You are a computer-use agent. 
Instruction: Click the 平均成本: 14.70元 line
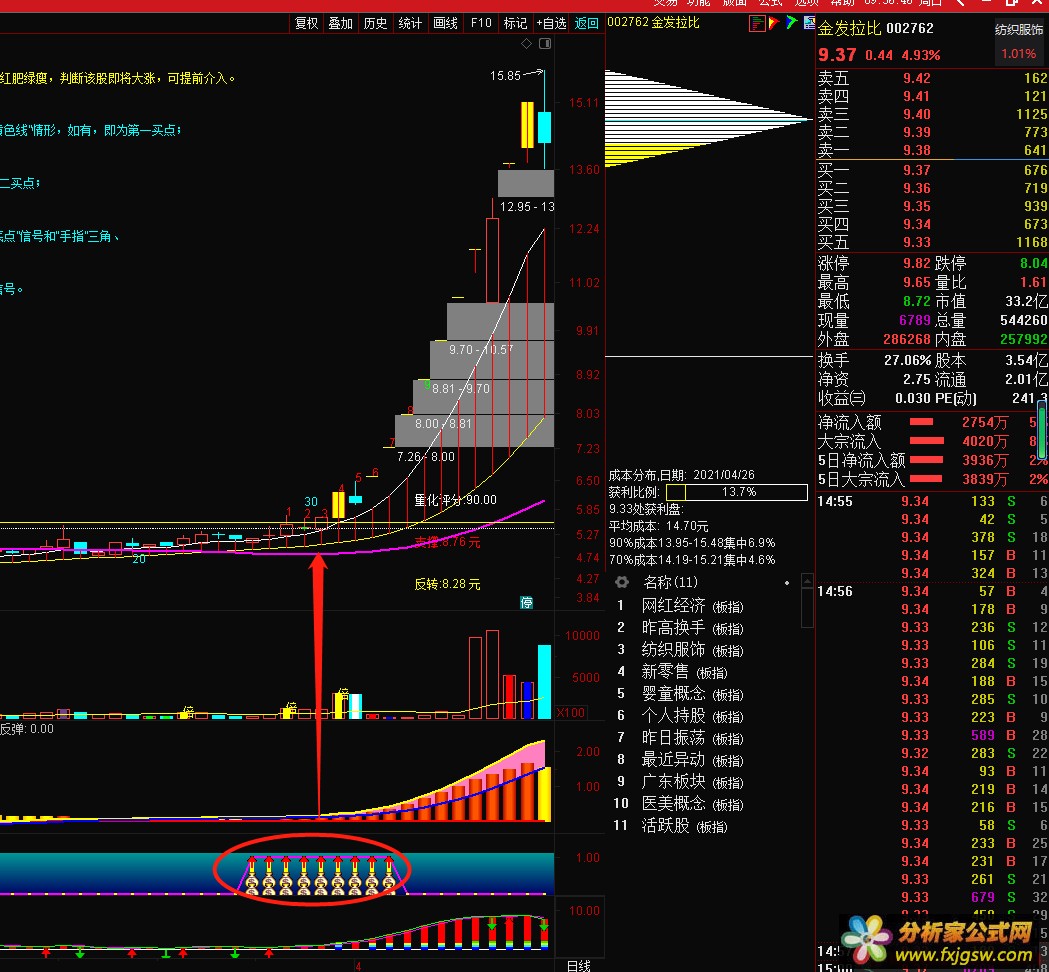[658, 526]
